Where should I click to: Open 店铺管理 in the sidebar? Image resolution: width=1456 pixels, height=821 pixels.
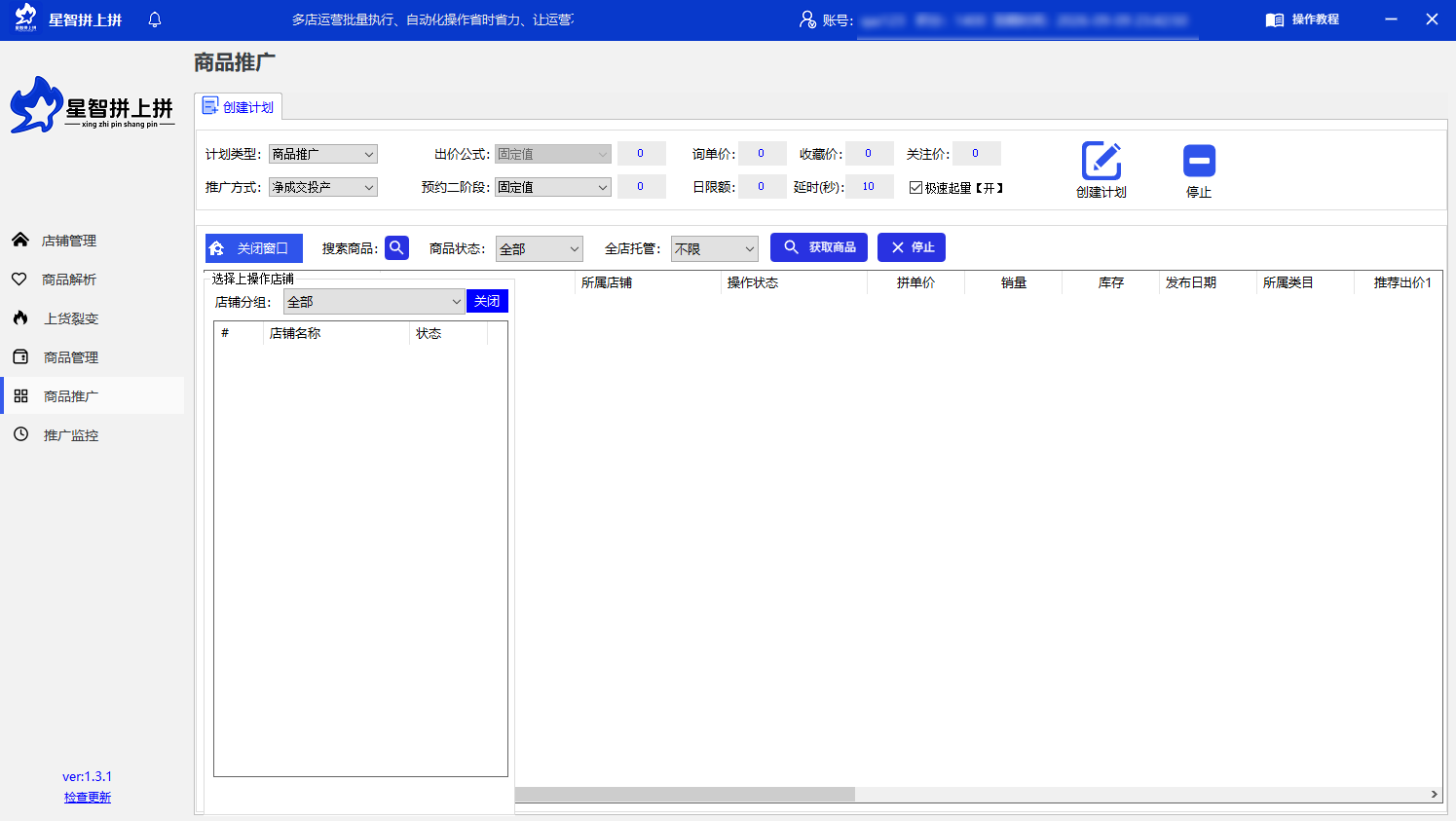coord(68,241)
